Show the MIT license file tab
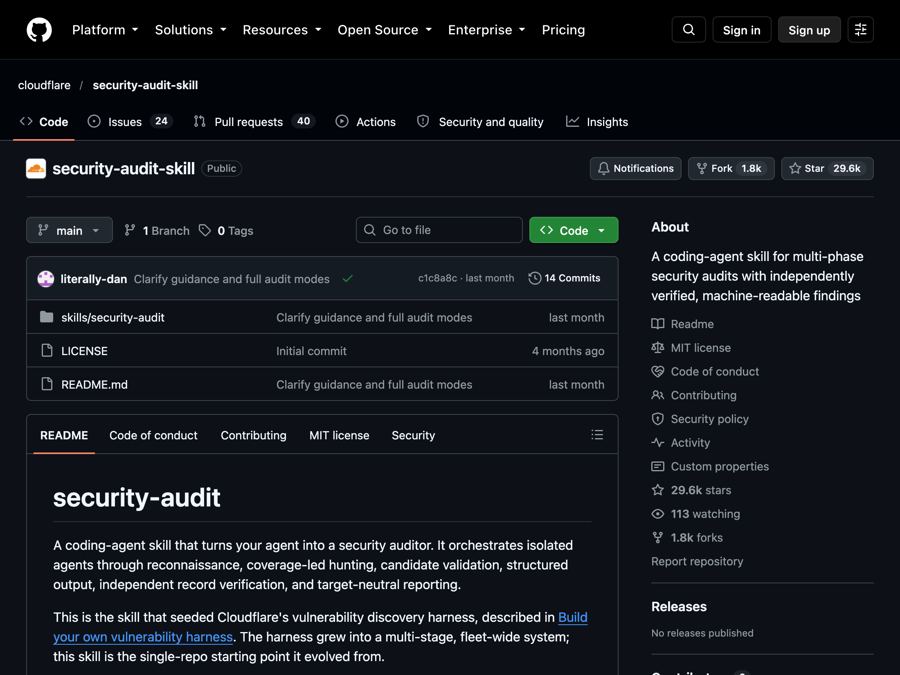 [339, 435]
